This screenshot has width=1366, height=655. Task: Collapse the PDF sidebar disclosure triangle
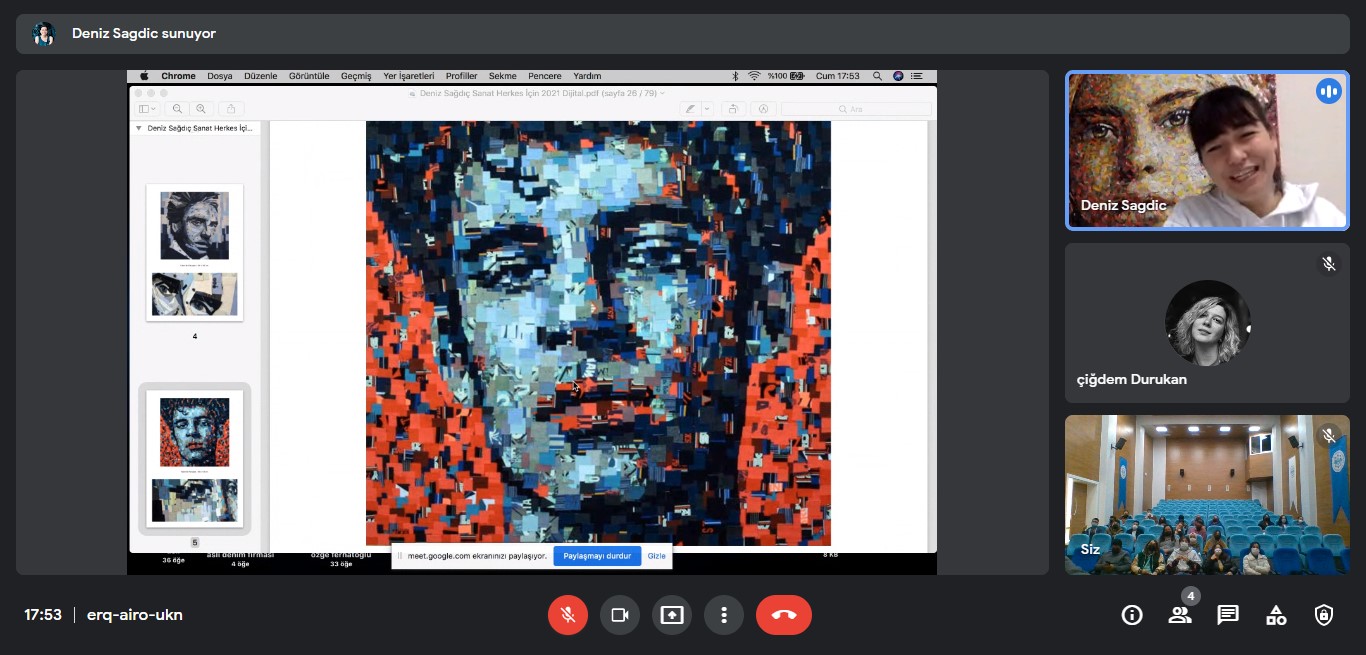138,128
